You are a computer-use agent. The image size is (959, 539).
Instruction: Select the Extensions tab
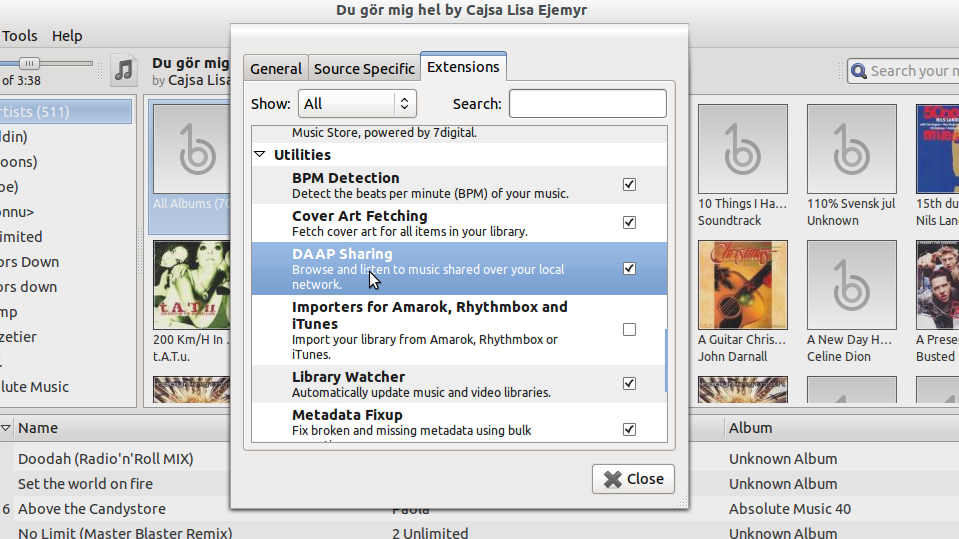click(463, 67)
